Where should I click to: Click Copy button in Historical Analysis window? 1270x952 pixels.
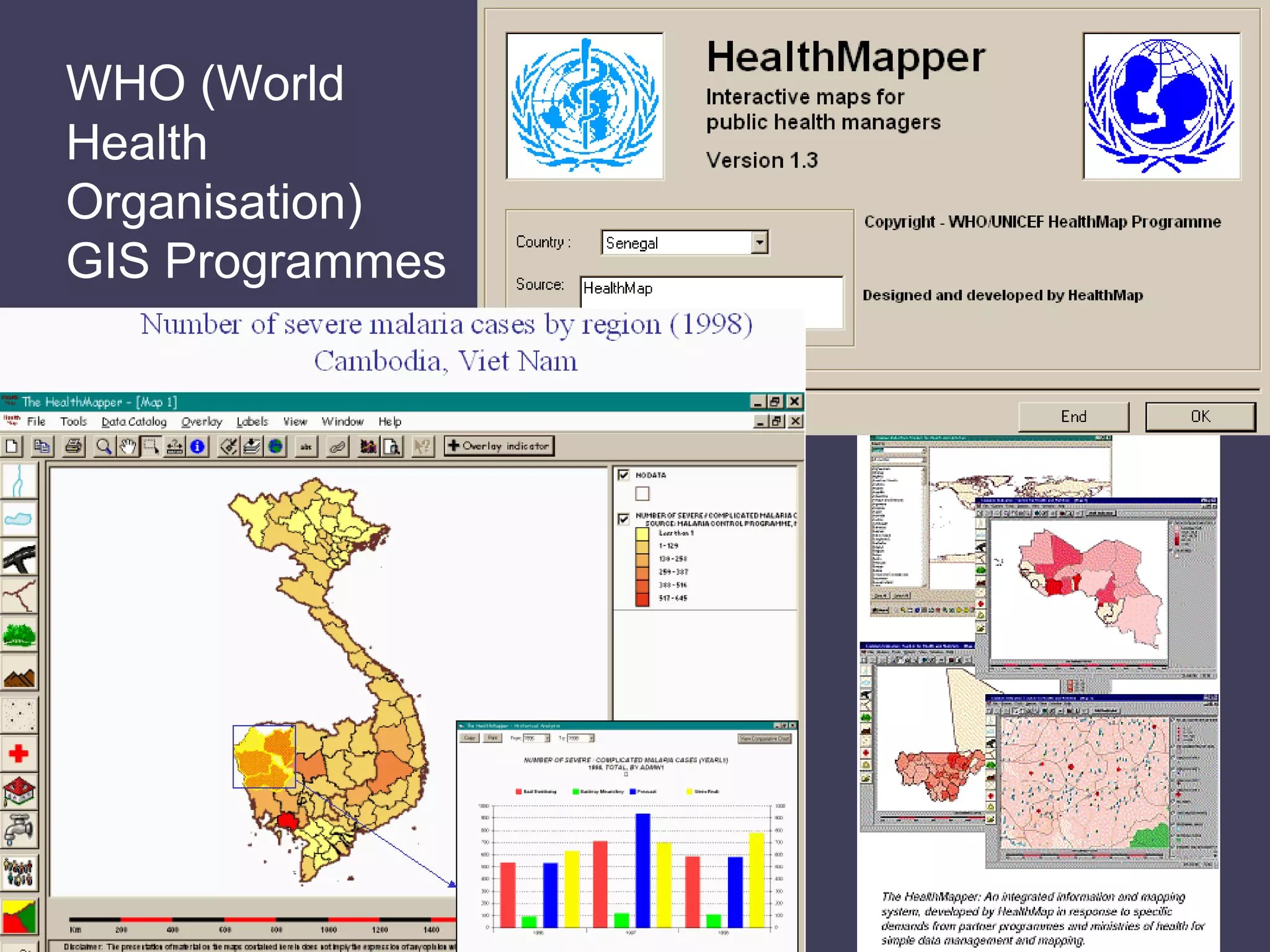pyautogui.click(x=469, y=738)
